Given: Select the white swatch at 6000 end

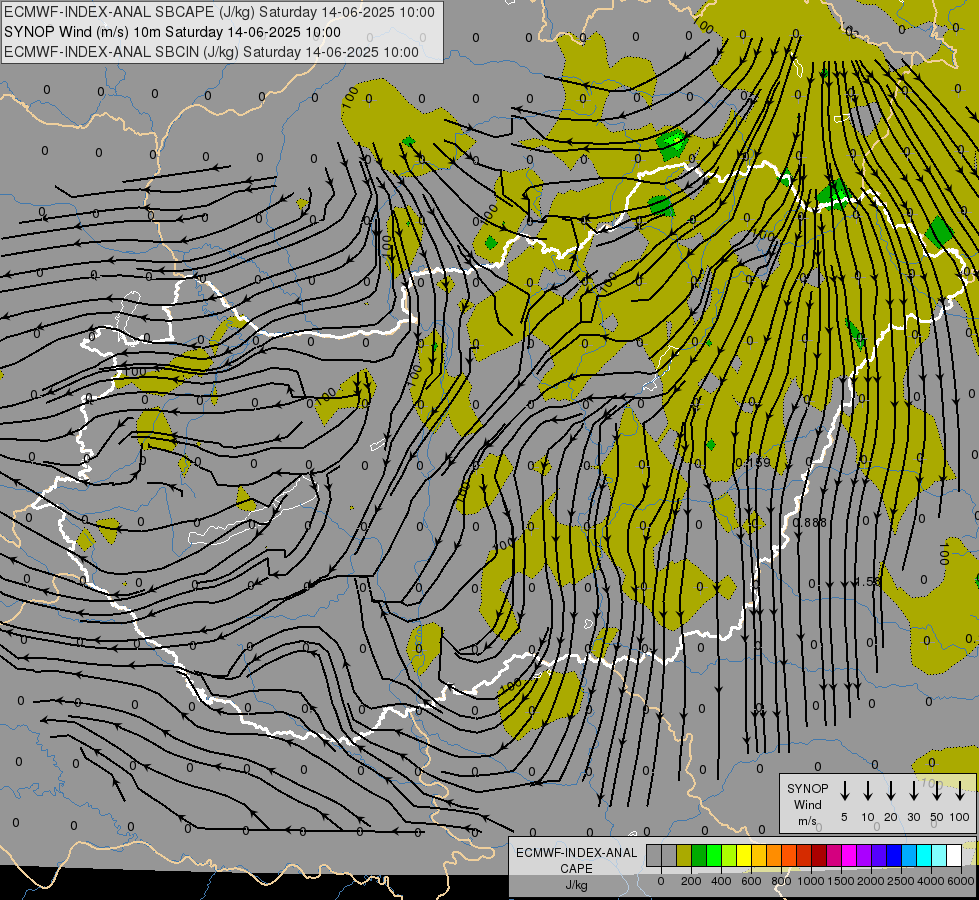Looking at the screenshot, I should click(x=954, y=855).
